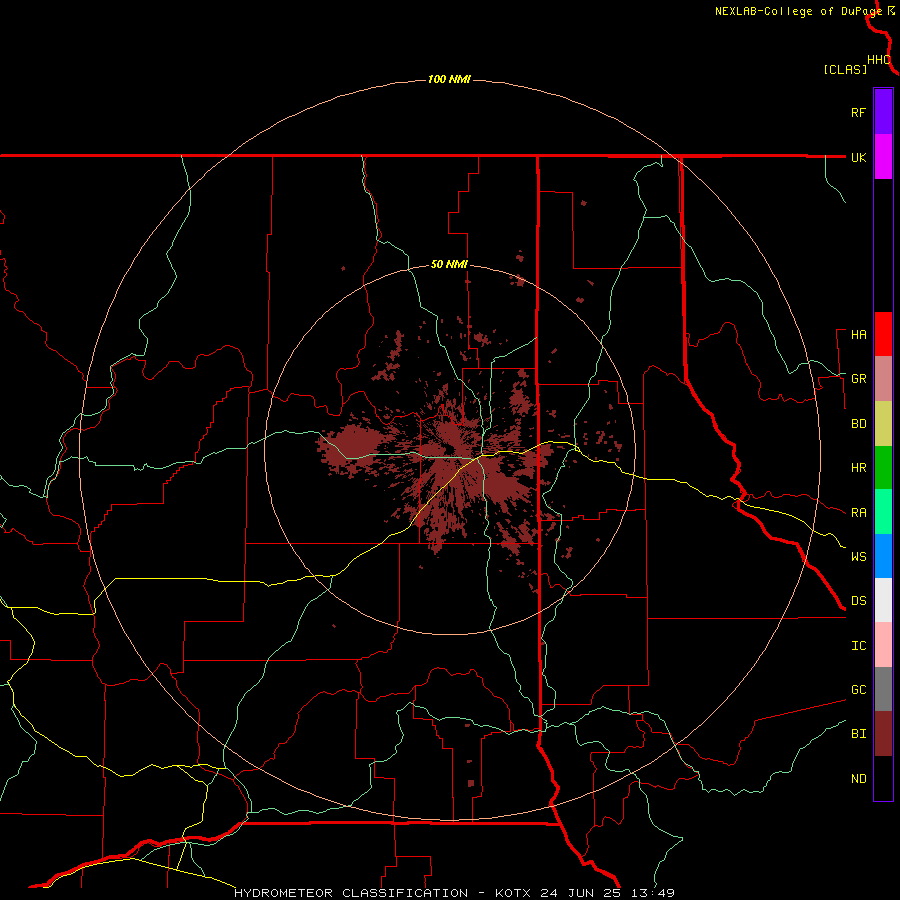The height and width of the screenshot is (900, 900).
Task: Click the BI brown legend swatch
Action: (x=883, y=734)
